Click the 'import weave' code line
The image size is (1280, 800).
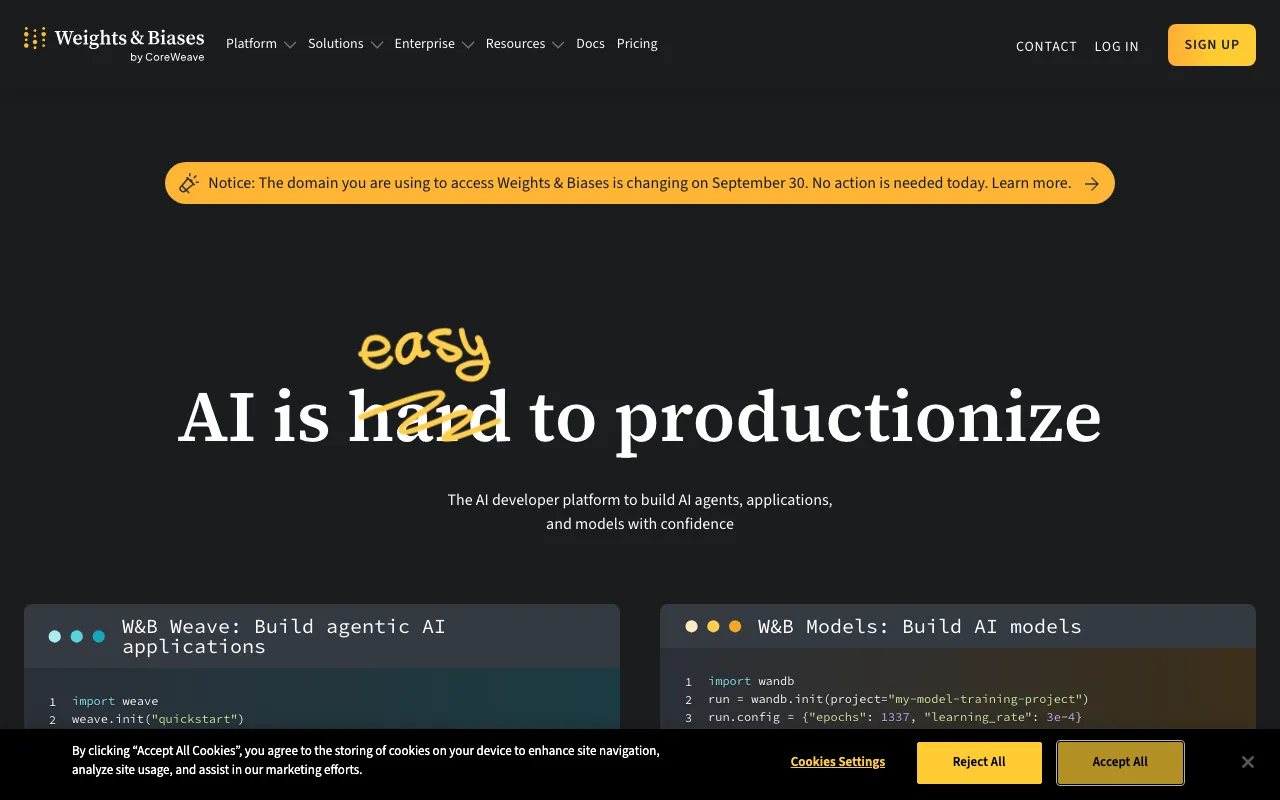115,701
